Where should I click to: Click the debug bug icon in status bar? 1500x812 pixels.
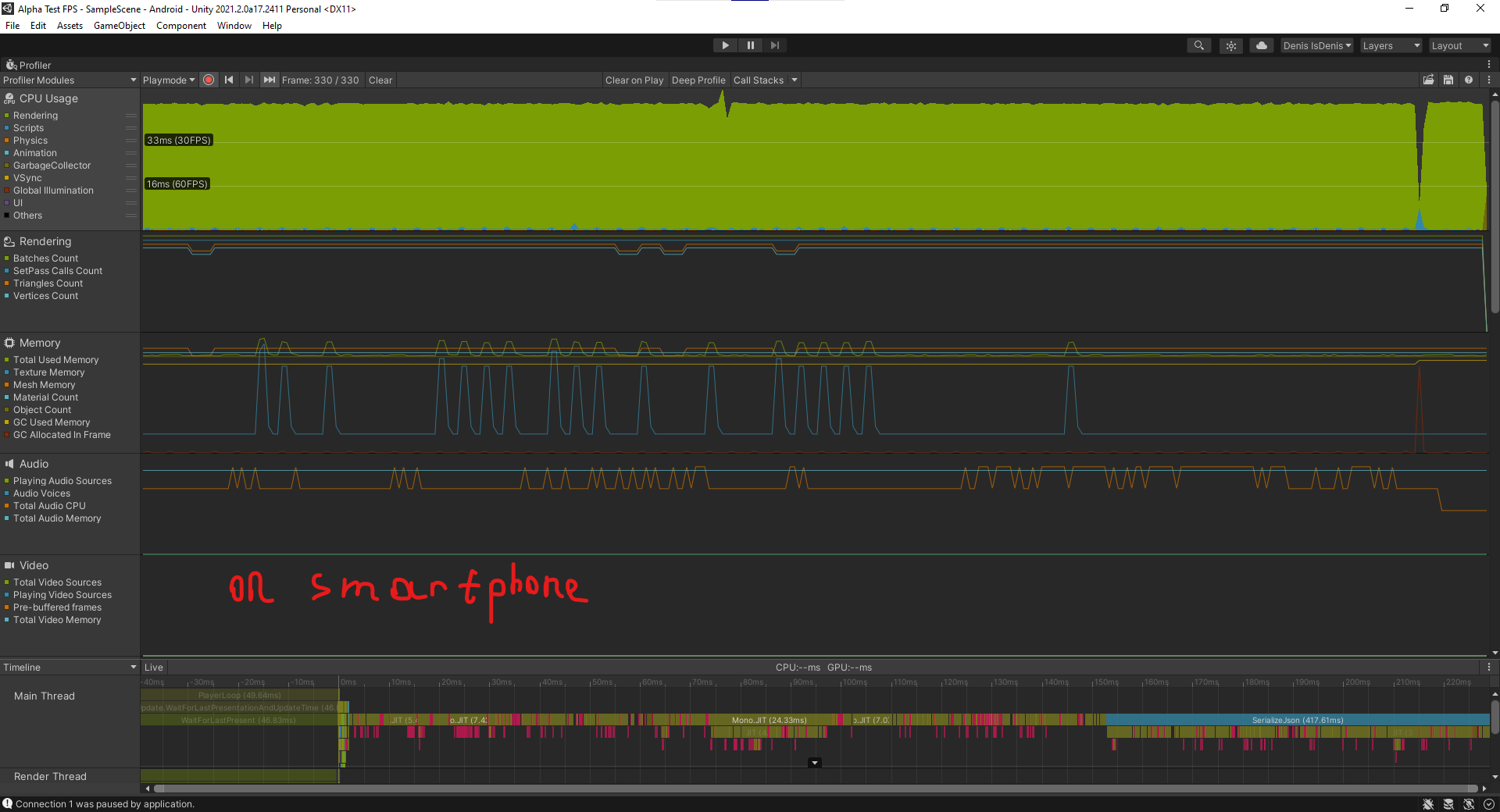coord(1428,804)
